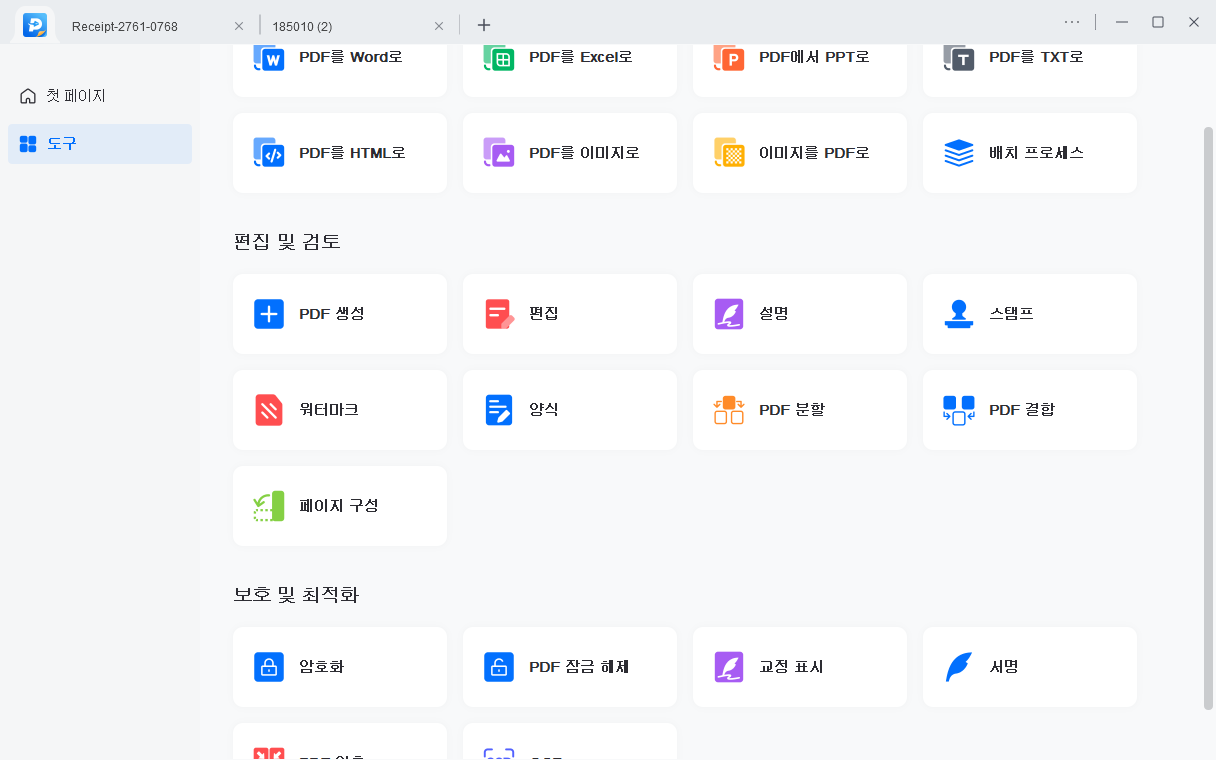Open the PDF를 Word로 conversion tool
Image resolution: width=1216 pixels, height=760 pixels.
click(340, 57)
